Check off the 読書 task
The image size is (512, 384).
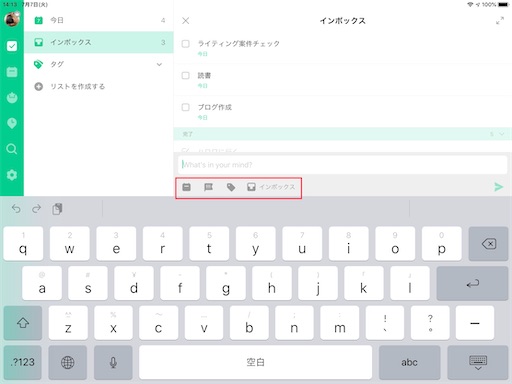tap(186, 76)
